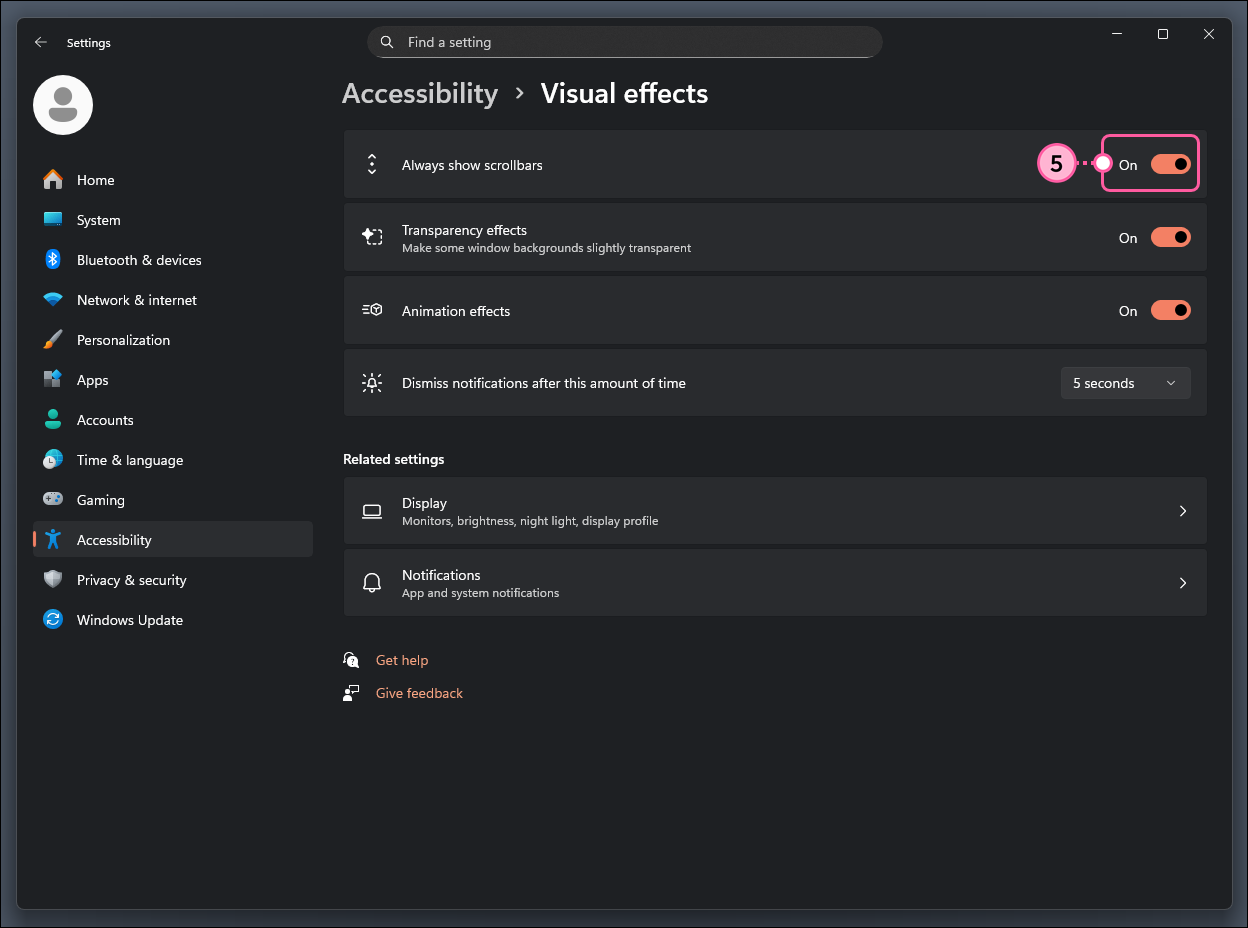
Task: Disable Transparency effects
Action: tap(1170, 237)
